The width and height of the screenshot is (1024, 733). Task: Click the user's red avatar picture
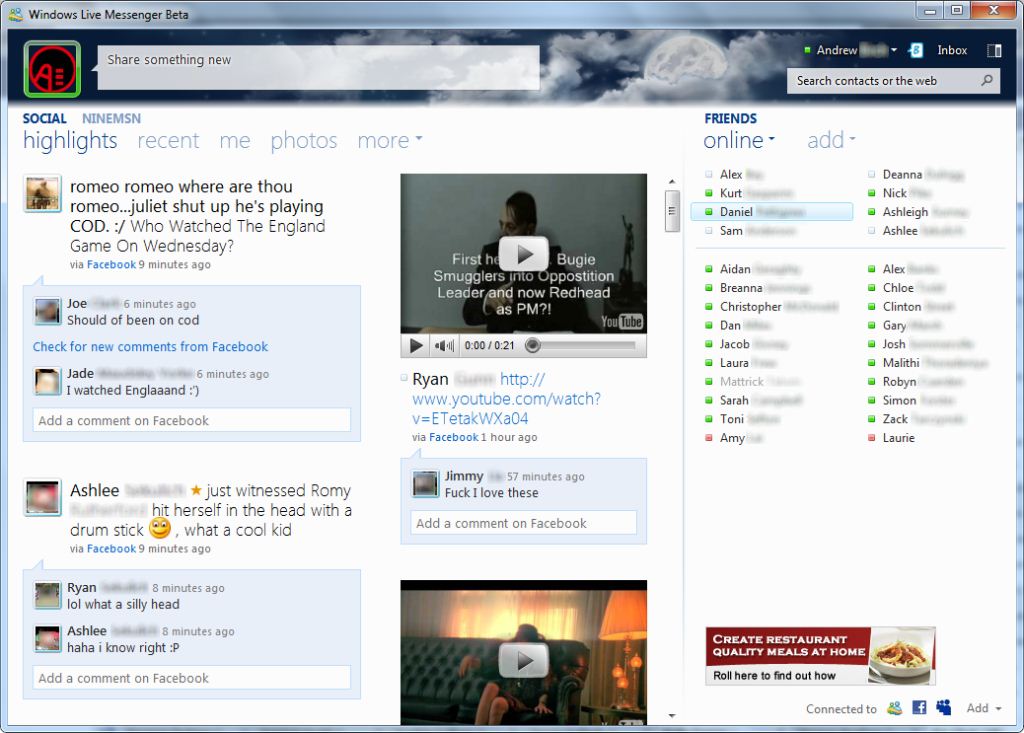coord(52,69)
